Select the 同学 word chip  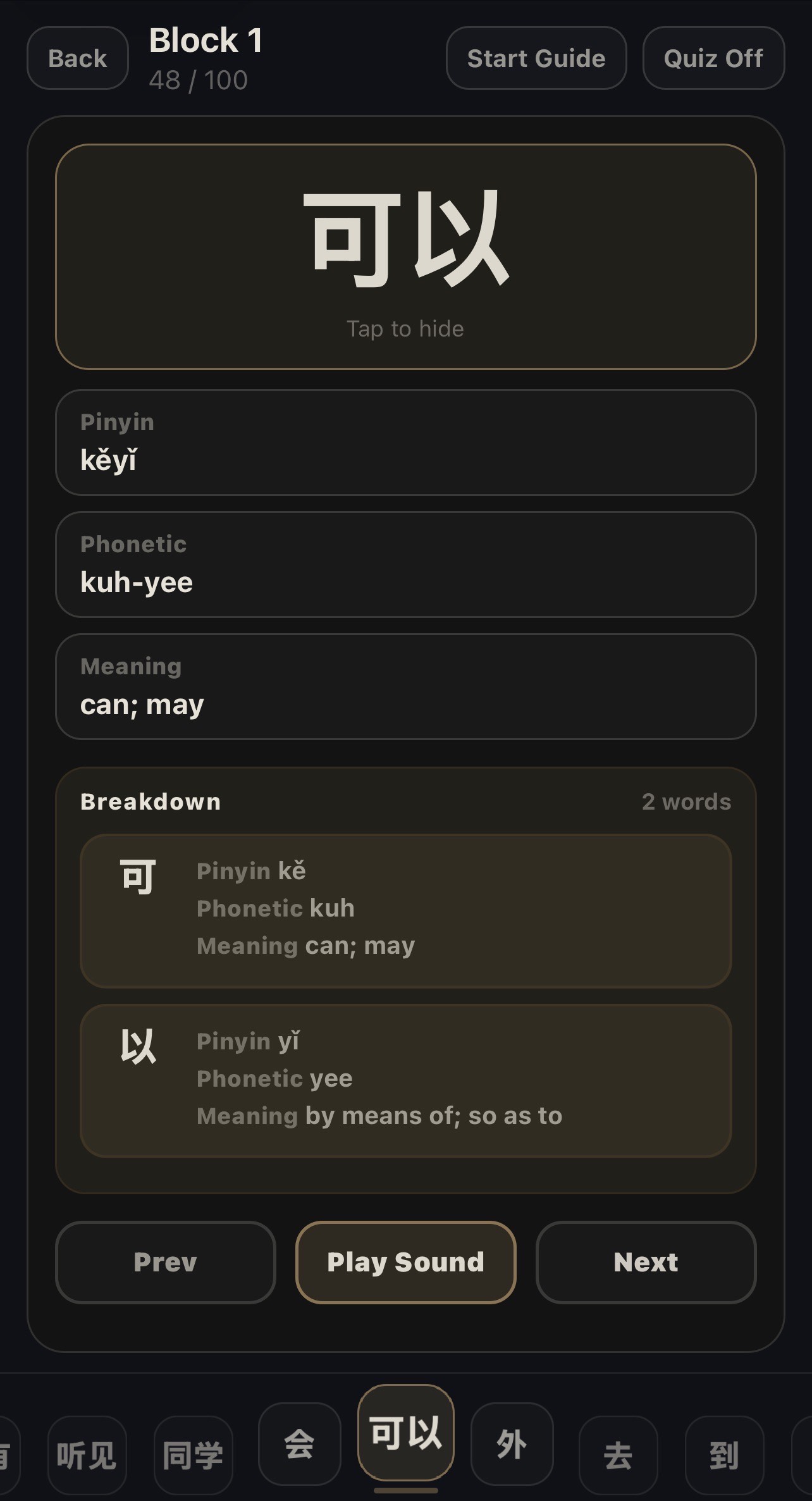click(x=194, y=1452)
